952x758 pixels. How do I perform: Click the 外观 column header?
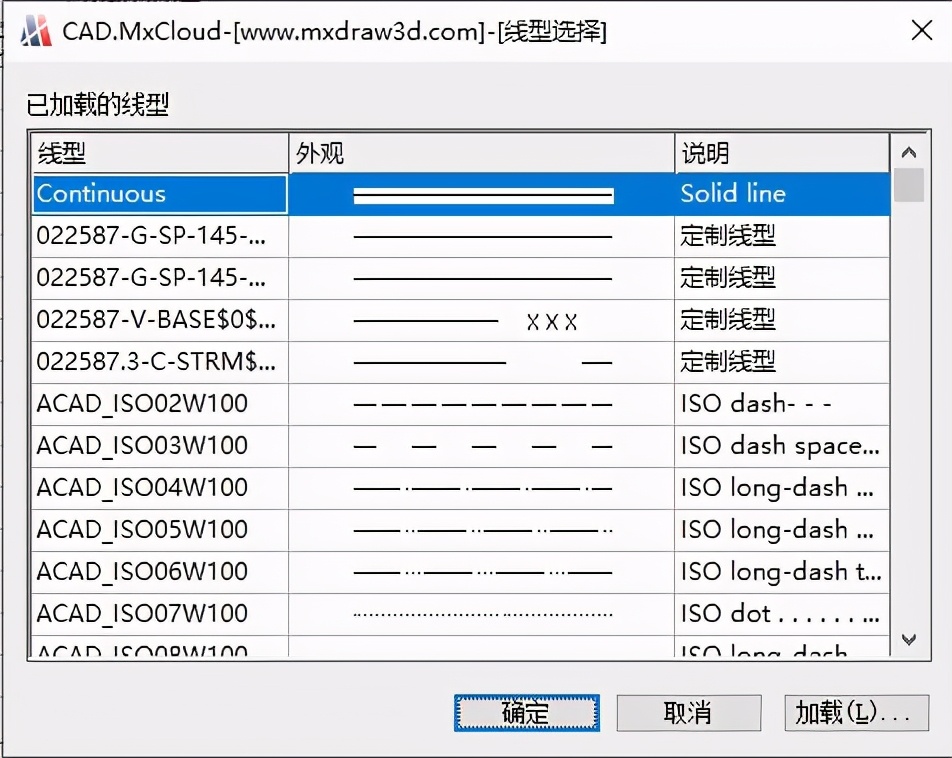click(x=480, y=152)
